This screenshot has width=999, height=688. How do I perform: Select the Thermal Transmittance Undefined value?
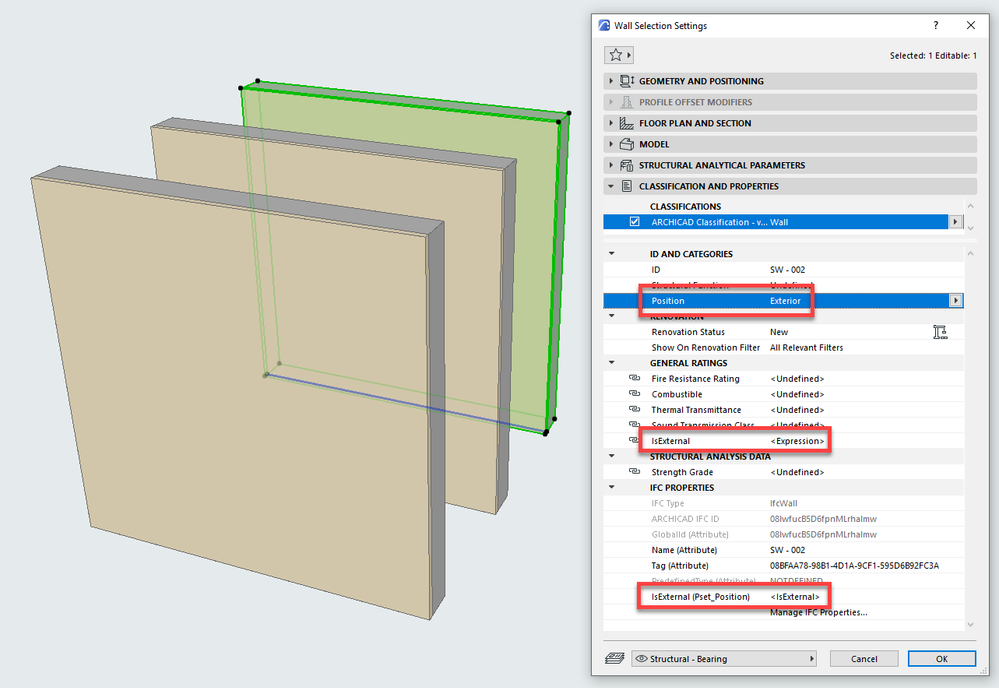[x=797, y=410]
